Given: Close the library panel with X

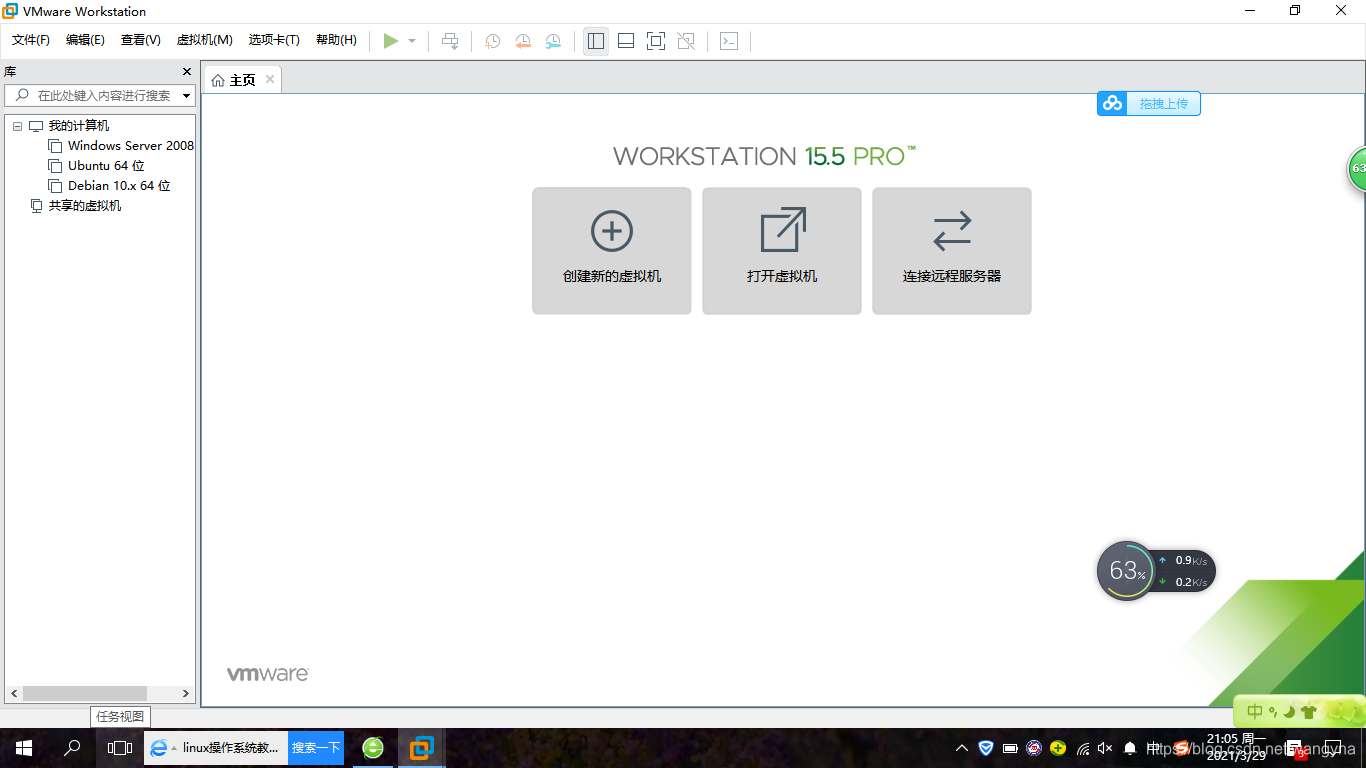Looking at the screenshot, I should pos(187,72).
